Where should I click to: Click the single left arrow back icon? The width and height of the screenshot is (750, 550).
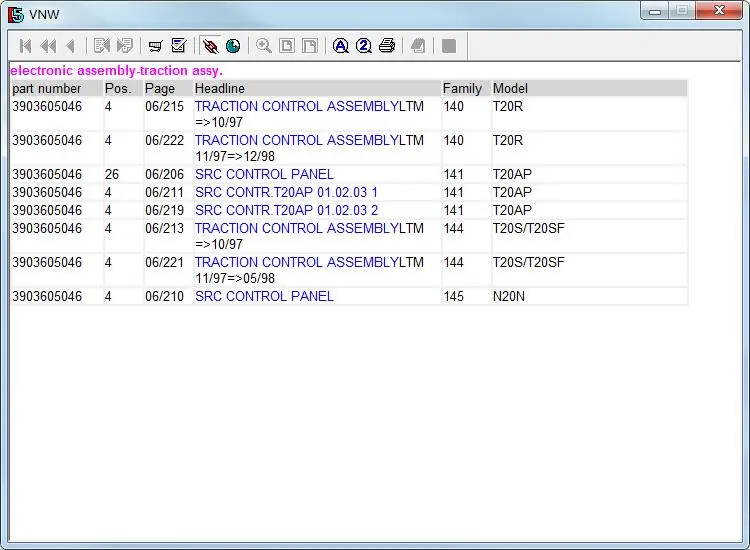(71, 46)
